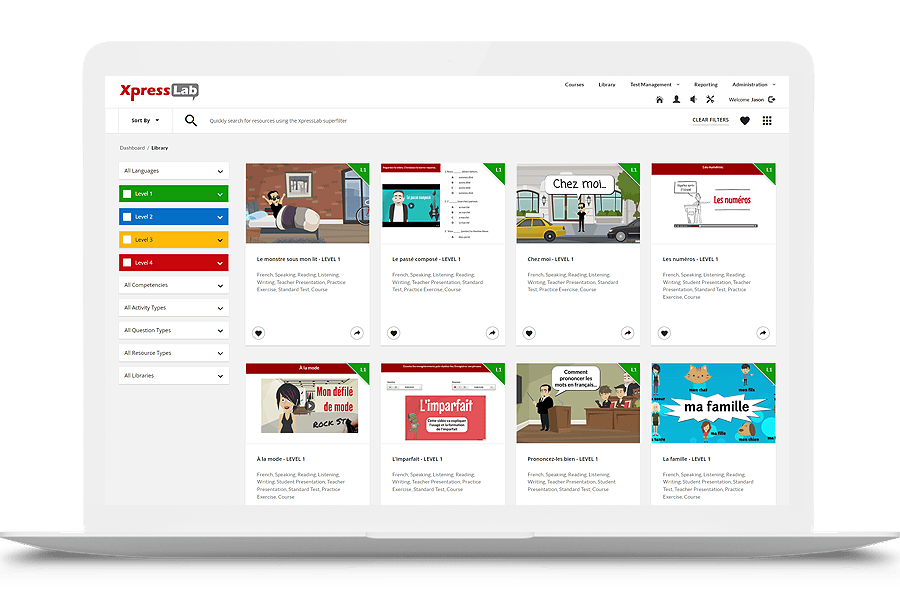900x614 pixels.
Task: Open the Reporting menu item
Action: tap(705, 85)
